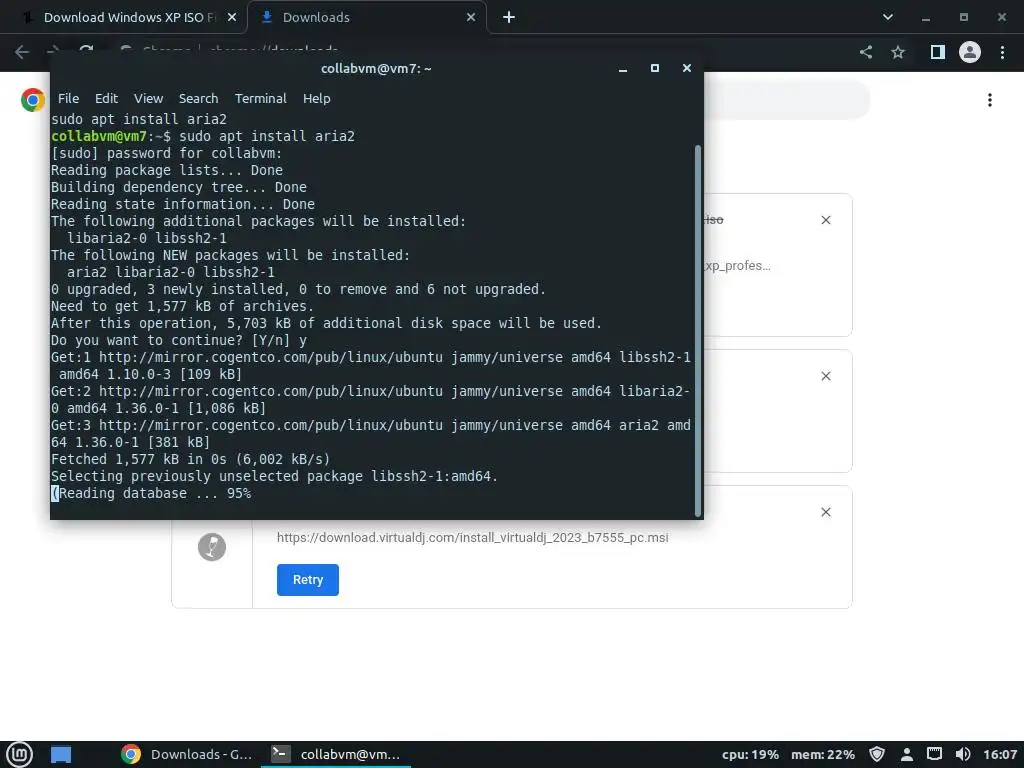
Task: Remove the second download entry from list
Action: tap(825, 376)
